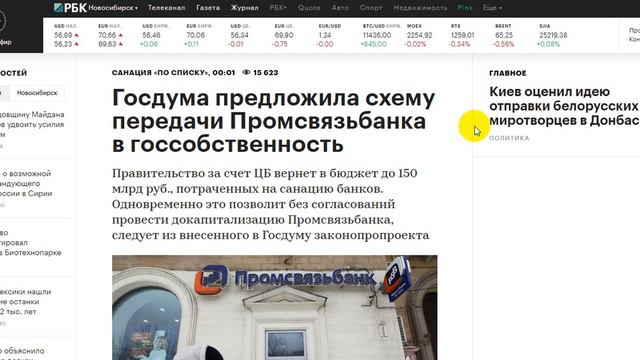Go to РБК+ section

pyautogui.click(x=278, y=8)
